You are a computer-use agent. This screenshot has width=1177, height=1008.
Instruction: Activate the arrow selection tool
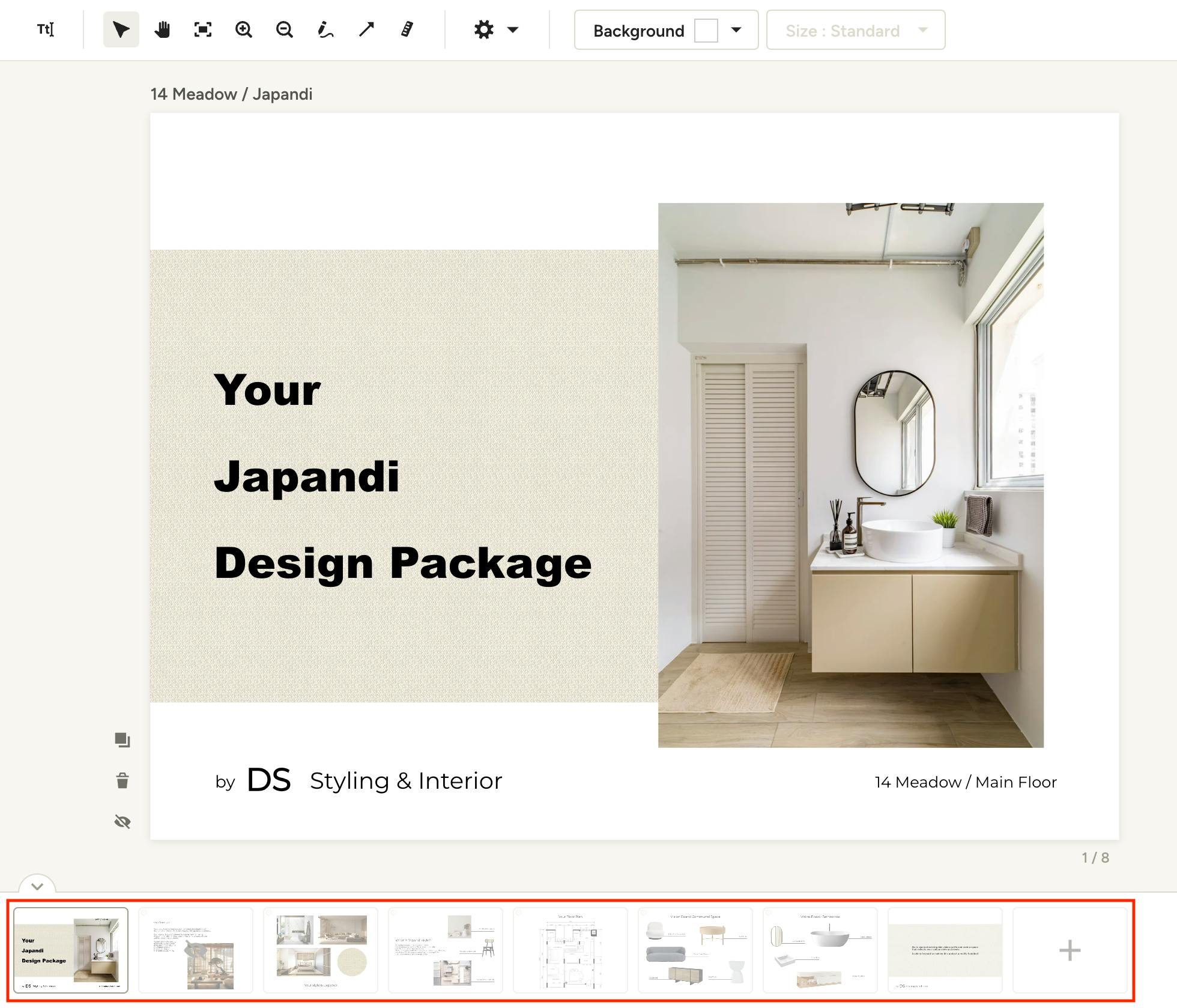(121, 29)
